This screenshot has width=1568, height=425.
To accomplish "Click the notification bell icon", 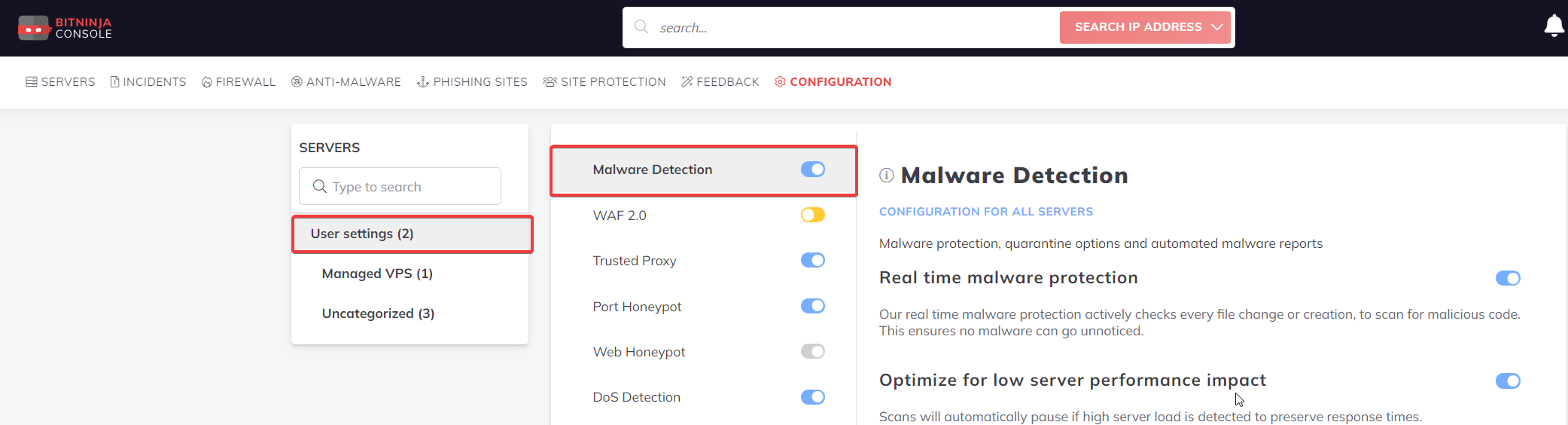I will (x=1553, y=26).
